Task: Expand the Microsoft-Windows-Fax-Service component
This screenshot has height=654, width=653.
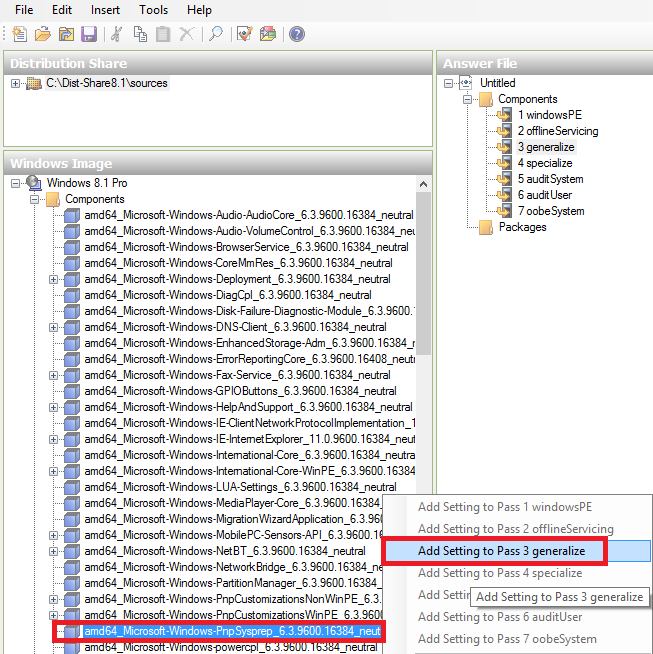Action: point(53,375)
